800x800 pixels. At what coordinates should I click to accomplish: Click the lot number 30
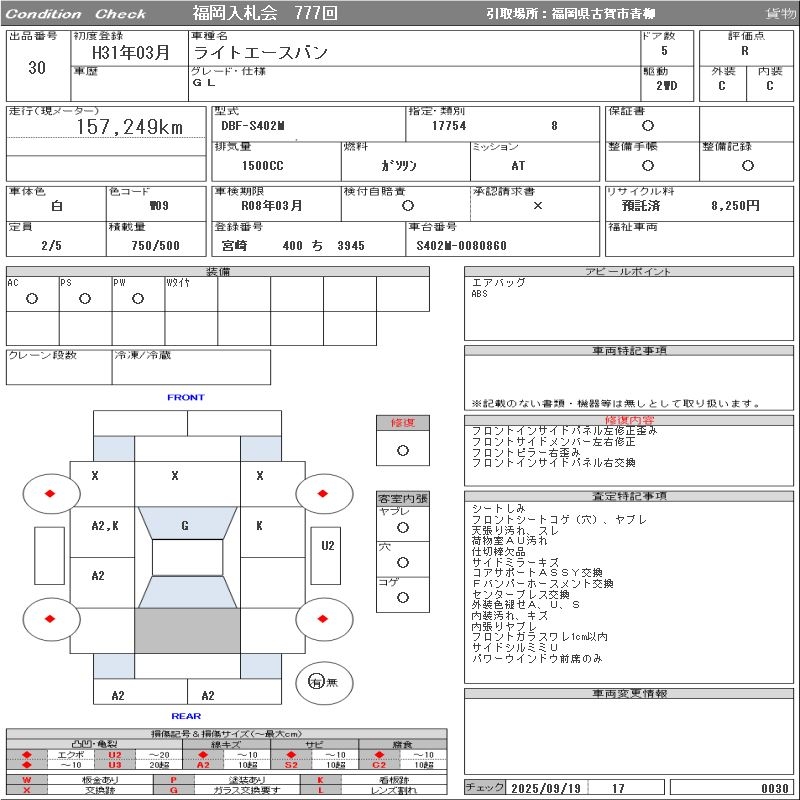click(37, 68)
